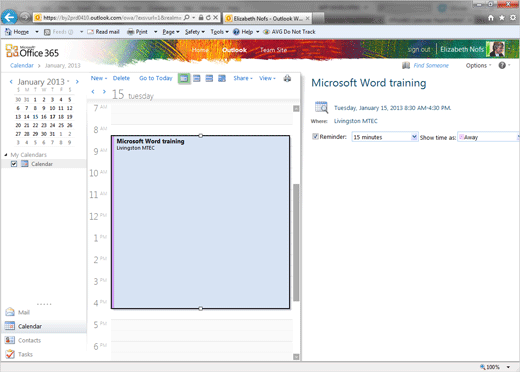Click the stop loading X in address bar
The width and height of the screenshot is (520, 372).
coord(216,17)
